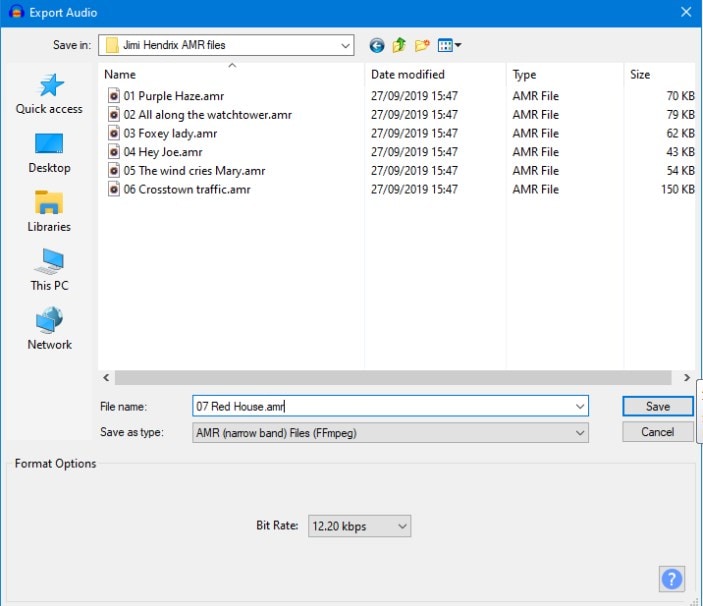Click the Audacity icon in title bar

pyautogui.click(x=16, y=12)
